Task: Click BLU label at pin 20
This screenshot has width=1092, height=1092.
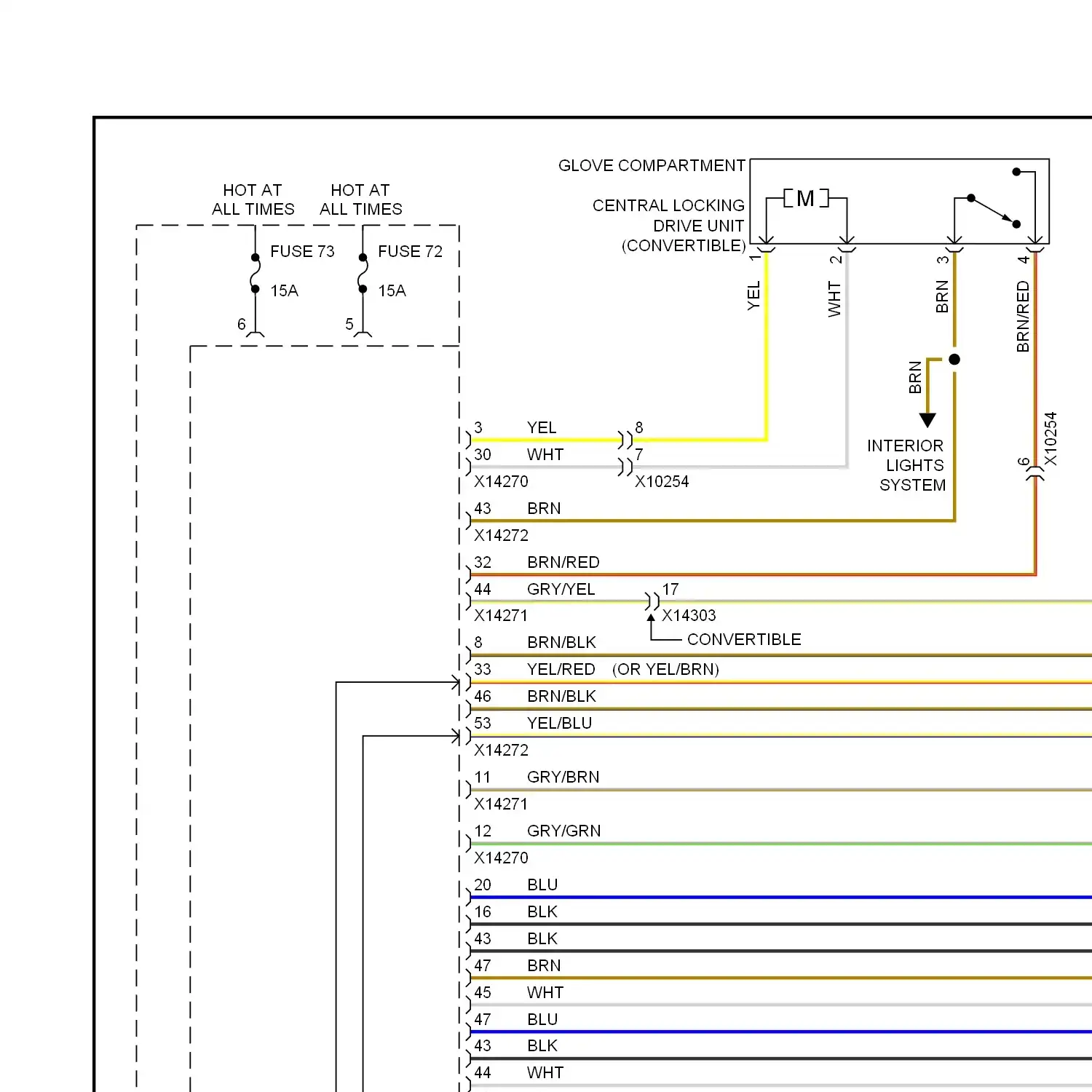Action: 542,885
